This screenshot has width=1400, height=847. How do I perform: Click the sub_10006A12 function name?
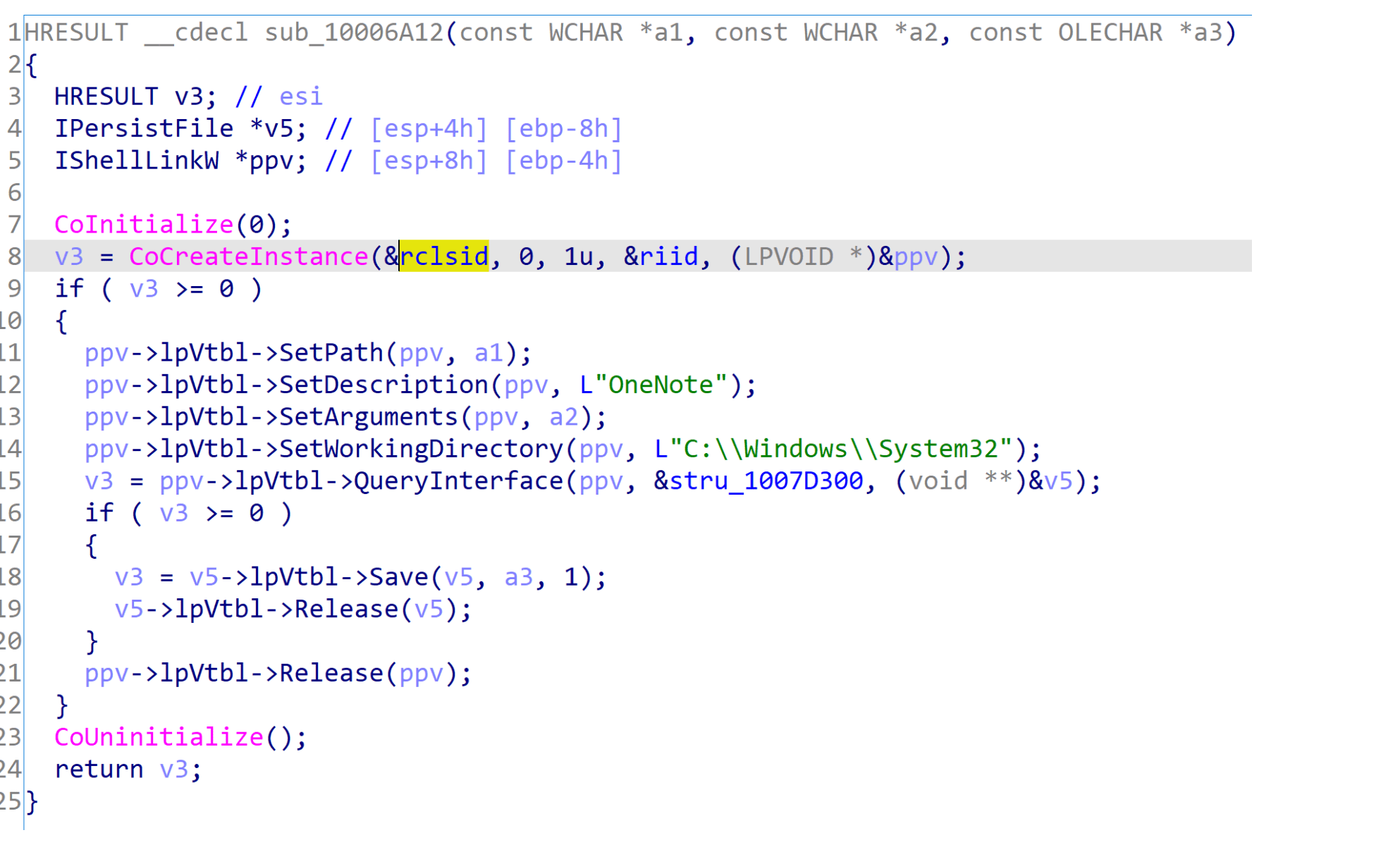[x=353, y=32]
